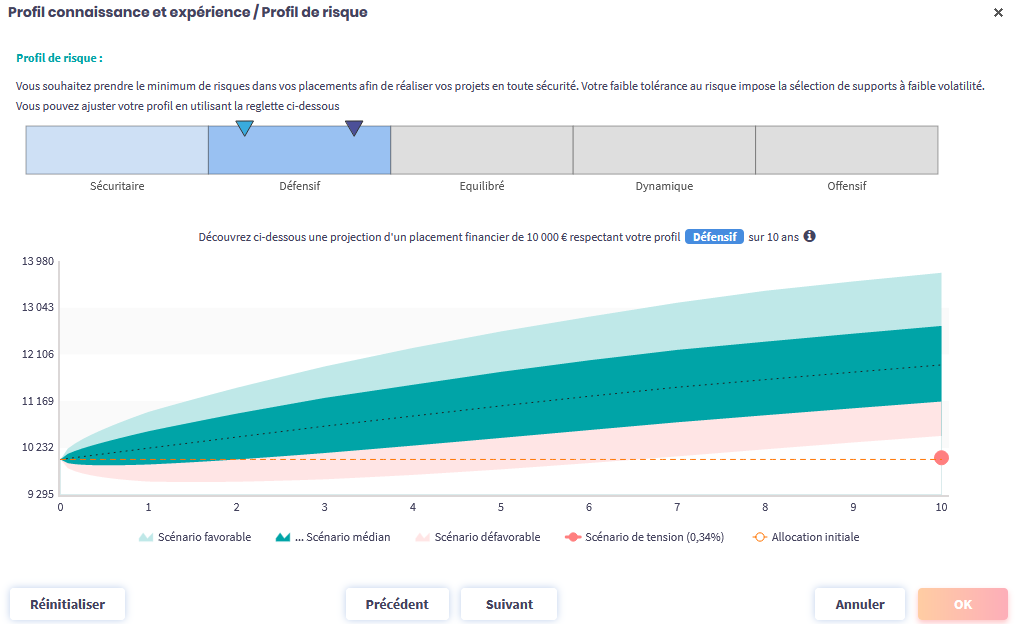Toggle Allocation initiale legend icon
1015x624 pixels.
tap(759, 537)
